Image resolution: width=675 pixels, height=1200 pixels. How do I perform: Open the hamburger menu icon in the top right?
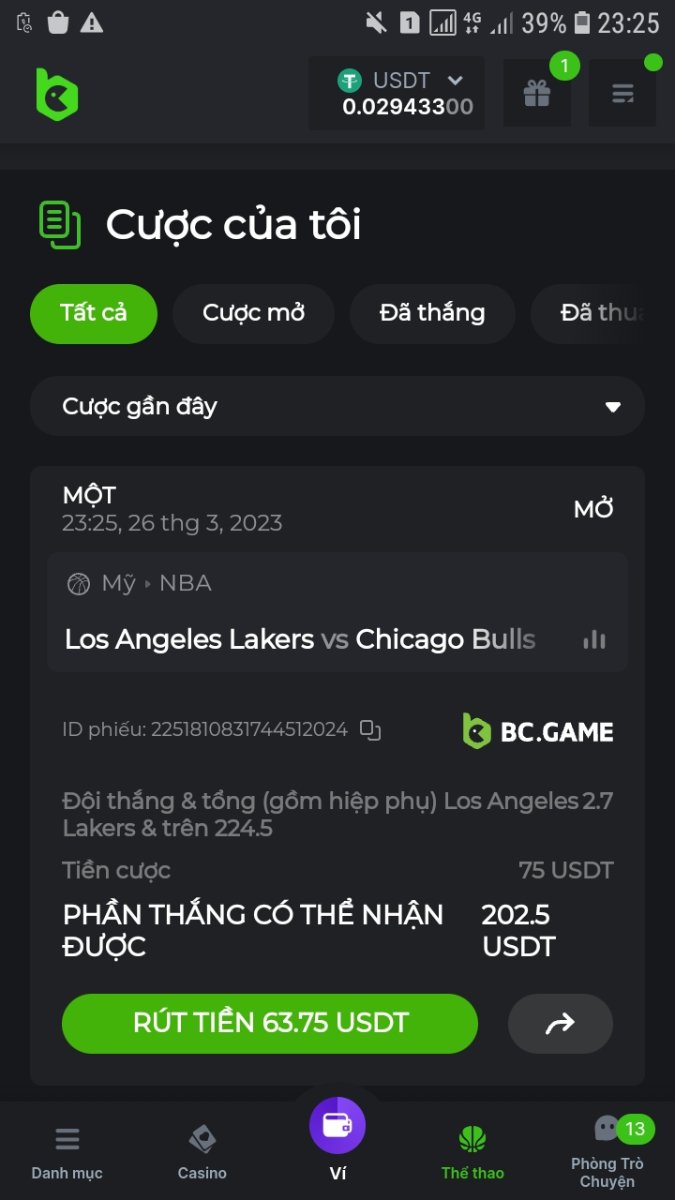click(x=622, y=94)
